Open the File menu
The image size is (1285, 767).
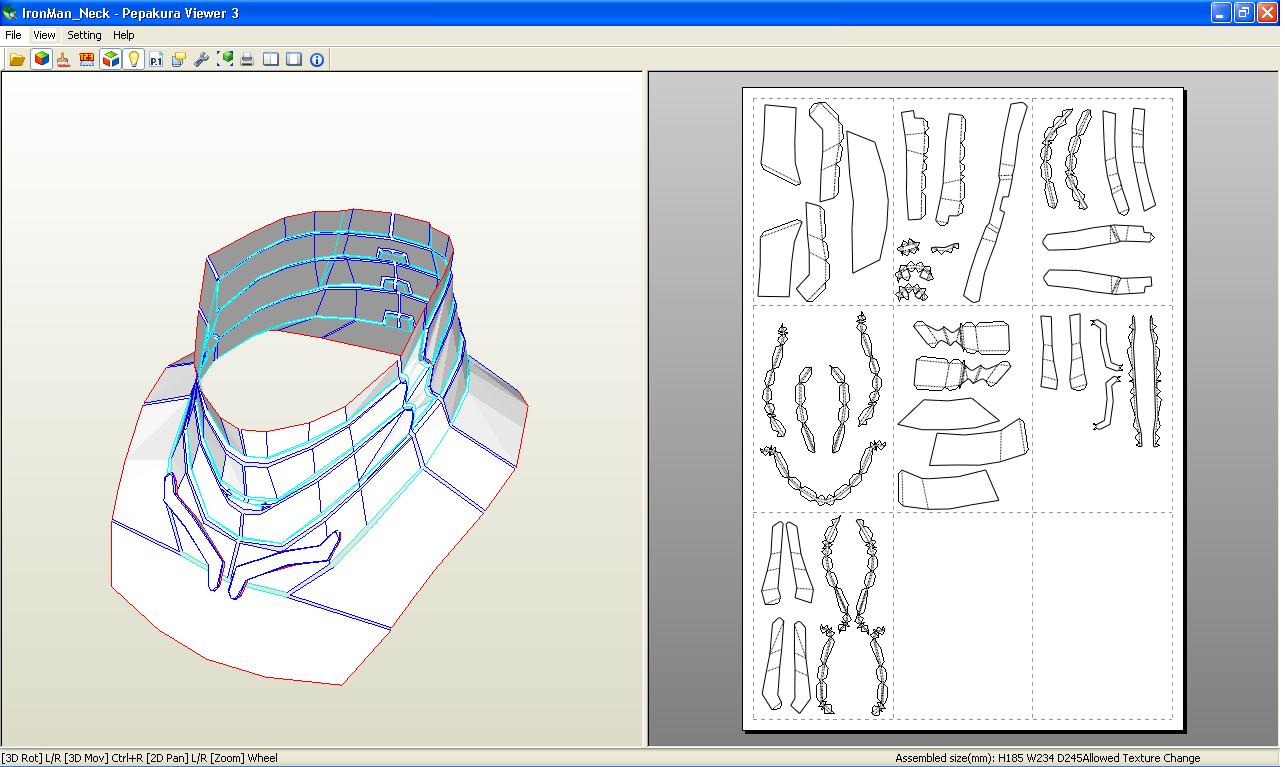[13, 35]
